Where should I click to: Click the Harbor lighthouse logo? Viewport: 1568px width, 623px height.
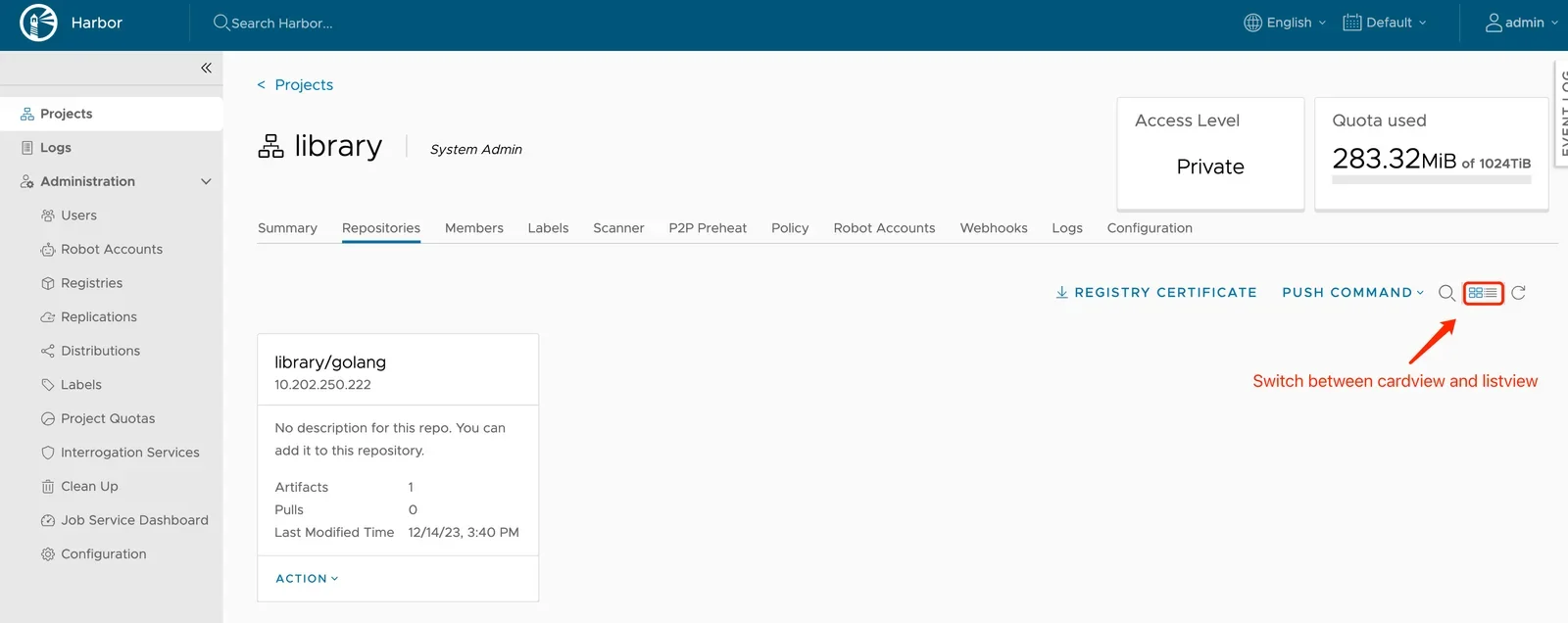point(38,23)
